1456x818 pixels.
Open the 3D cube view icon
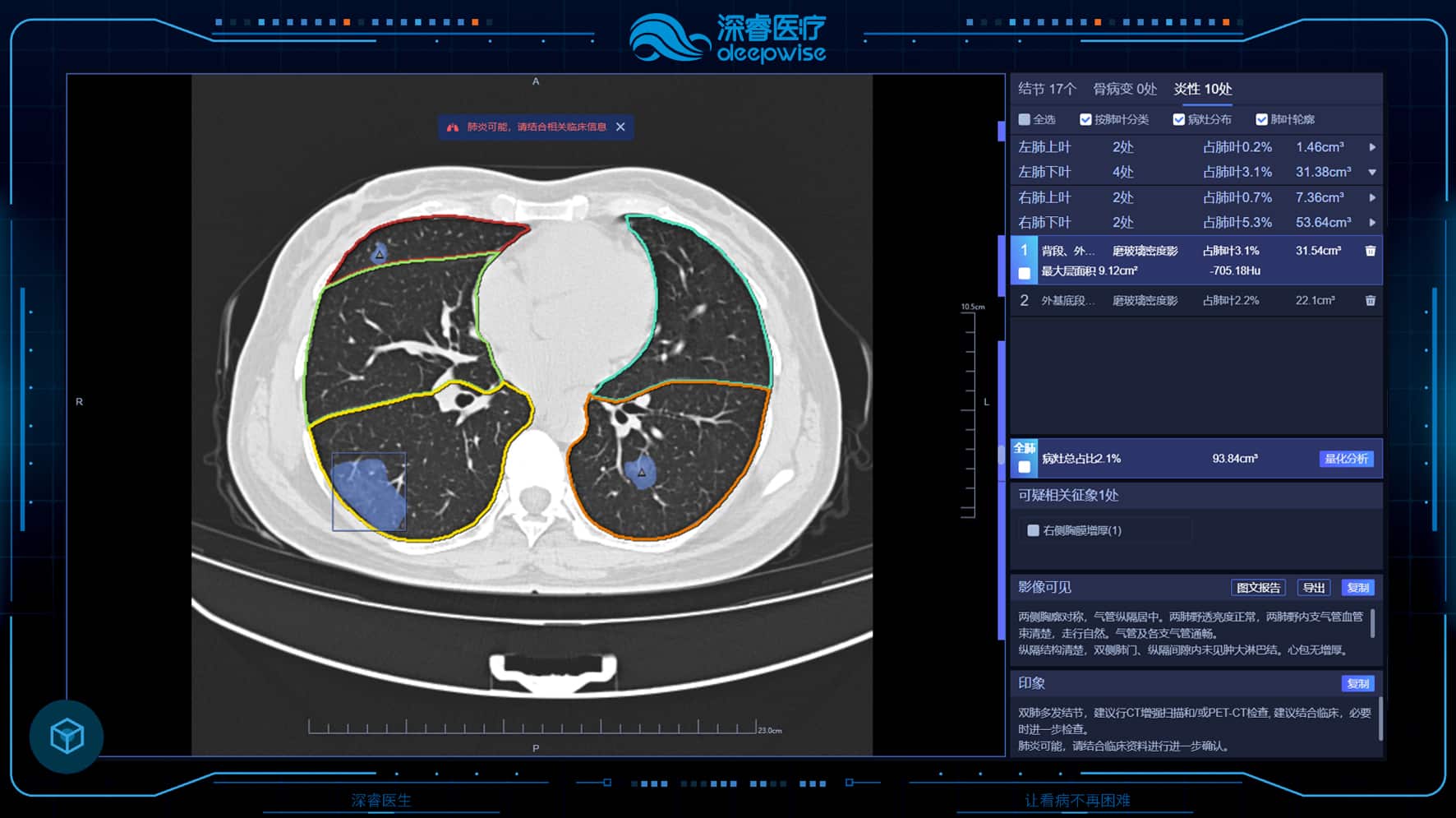click(66, 737)
